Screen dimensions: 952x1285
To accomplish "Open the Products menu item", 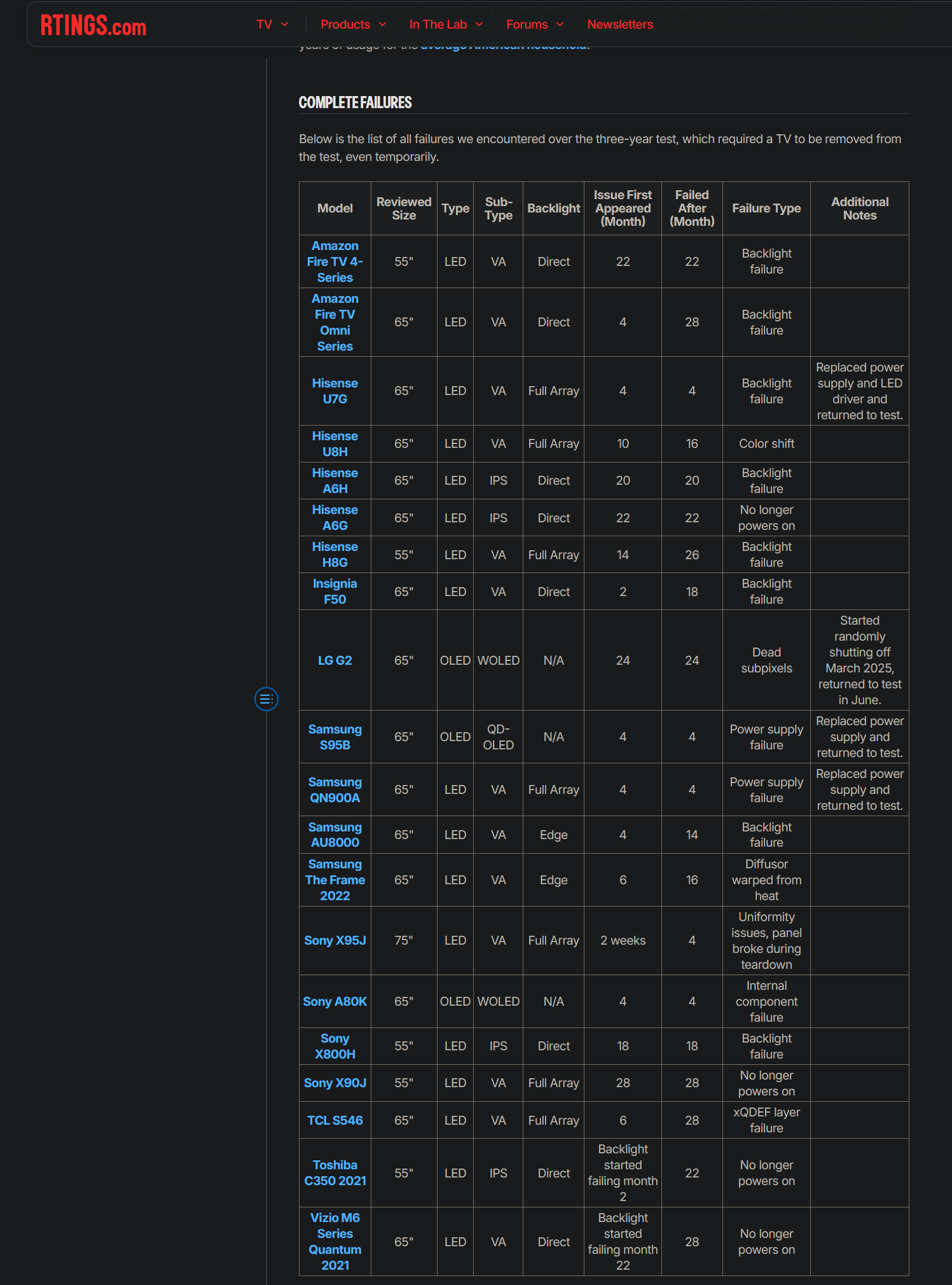I will [345, 24].
